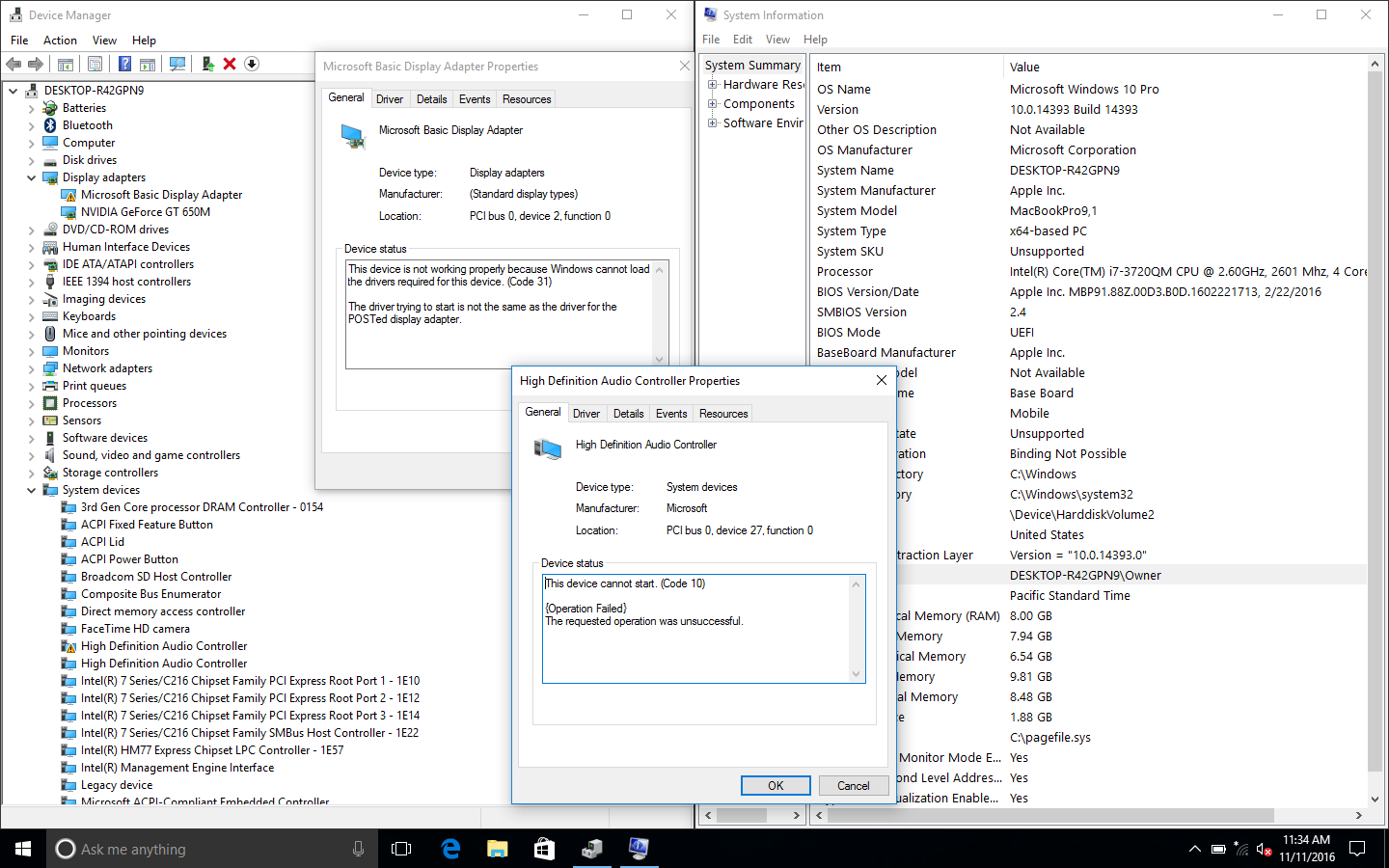This screenshot has width=1389, height=868.
Task: Expand Hardware Resources in System Information
Action: (x=713, y=85)
